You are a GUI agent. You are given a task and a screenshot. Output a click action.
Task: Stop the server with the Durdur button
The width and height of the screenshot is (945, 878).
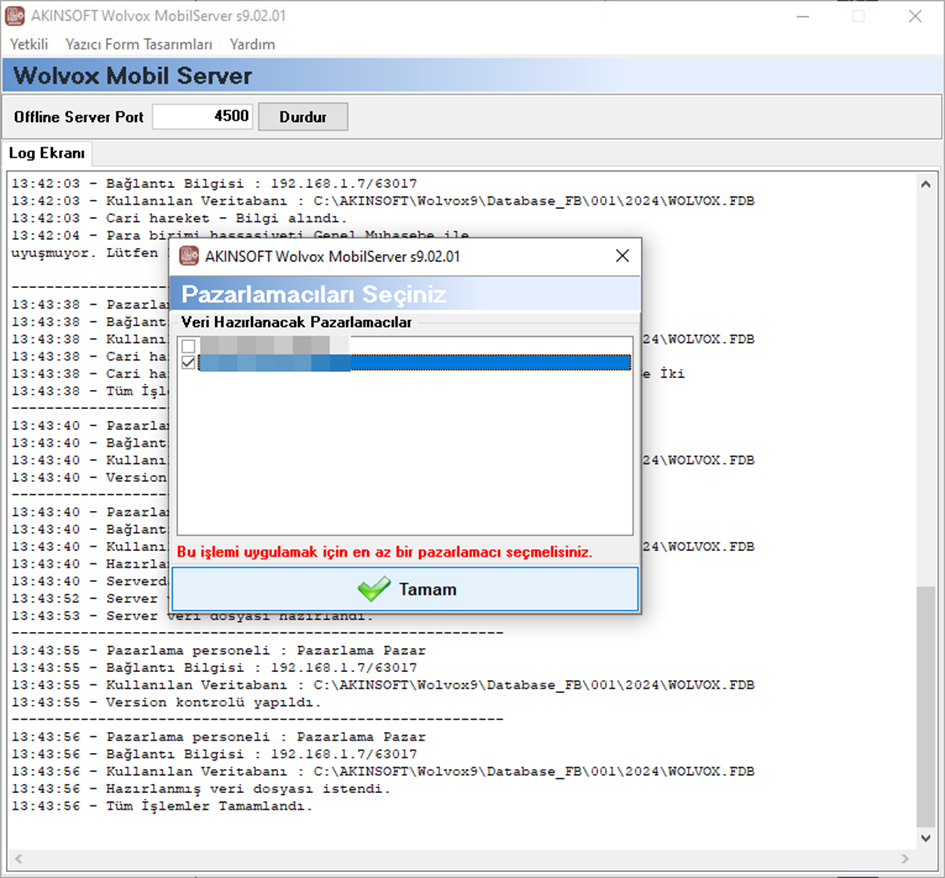303,117
